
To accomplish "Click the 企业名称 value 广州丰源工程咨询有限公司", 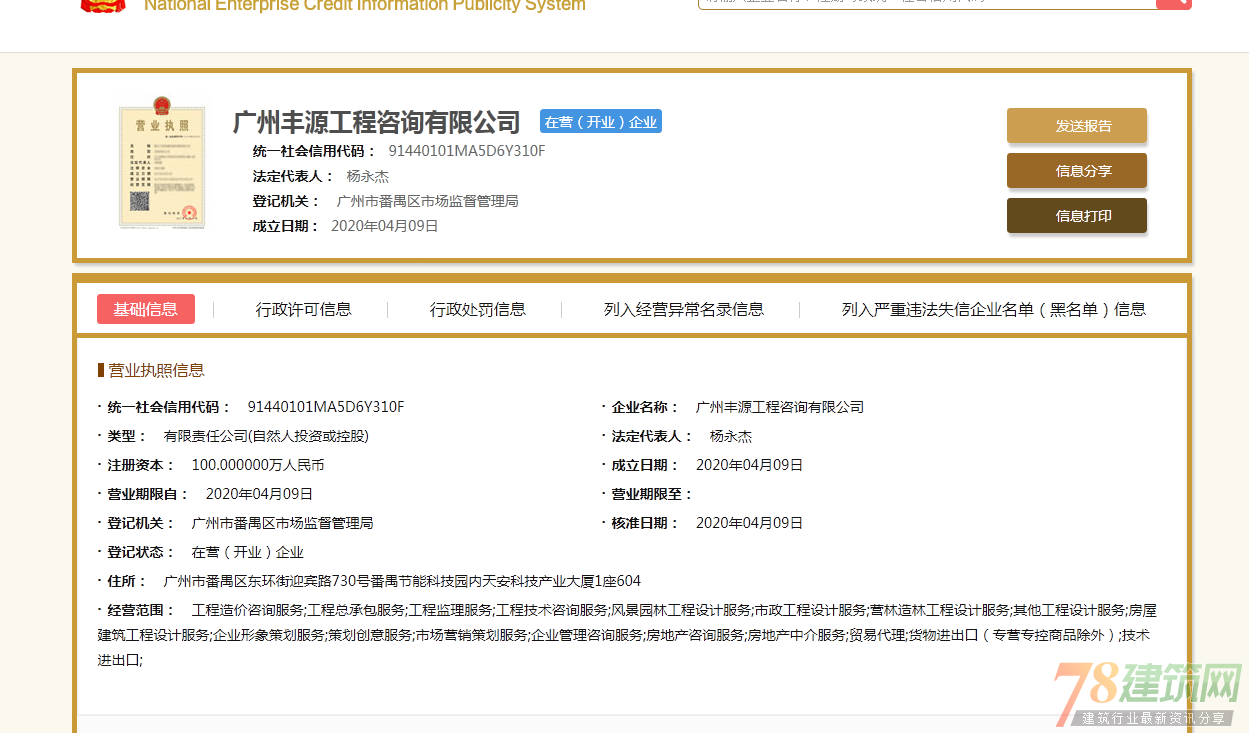I will [780, 407].
